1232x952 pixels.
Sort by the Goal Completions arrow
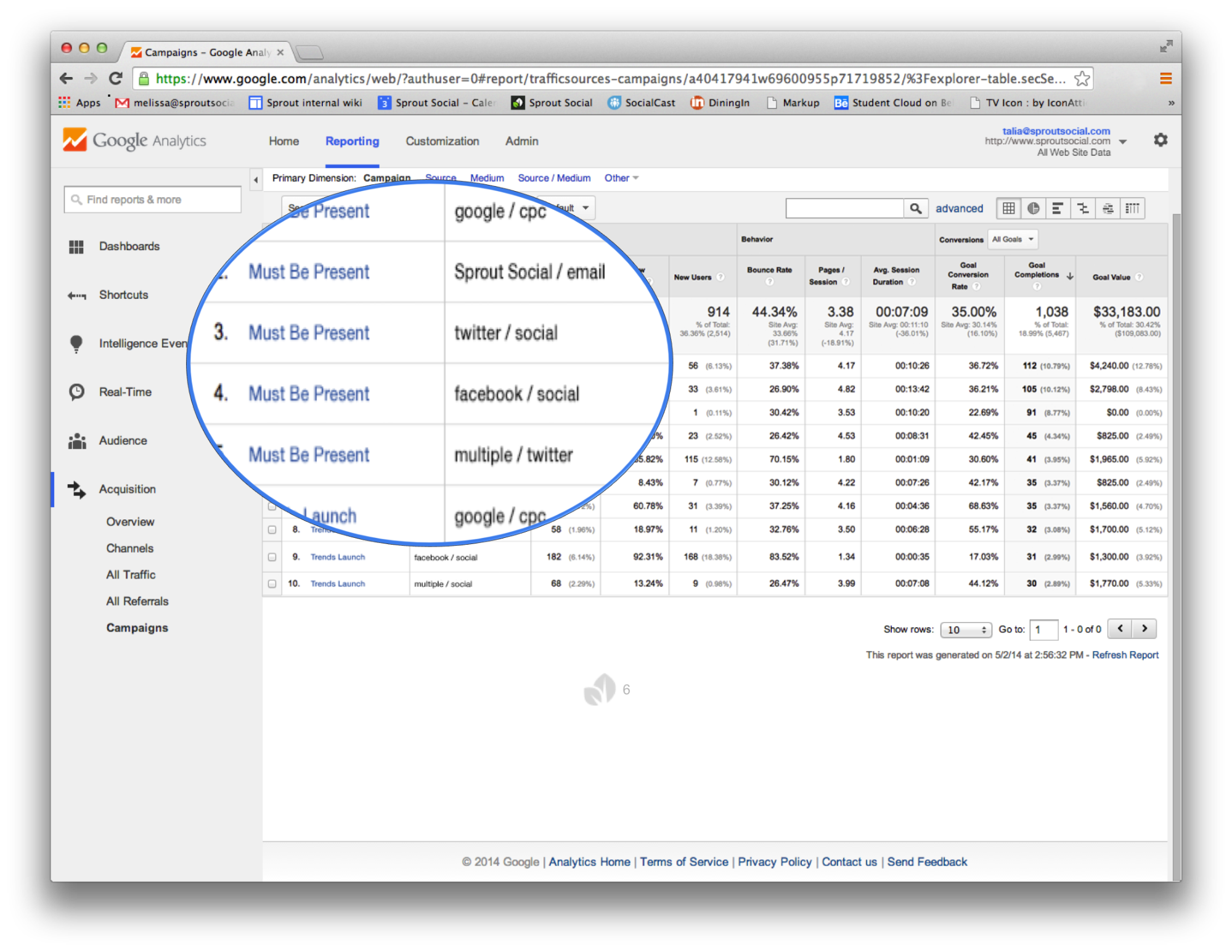pos(1070,276)
